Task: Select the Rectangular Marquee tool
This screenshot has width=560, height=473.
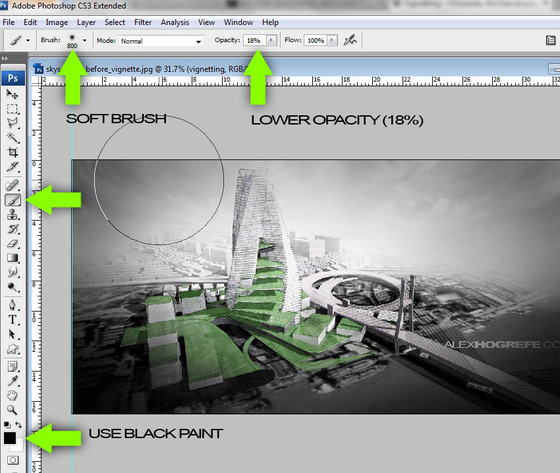Action: coord(12,109)
